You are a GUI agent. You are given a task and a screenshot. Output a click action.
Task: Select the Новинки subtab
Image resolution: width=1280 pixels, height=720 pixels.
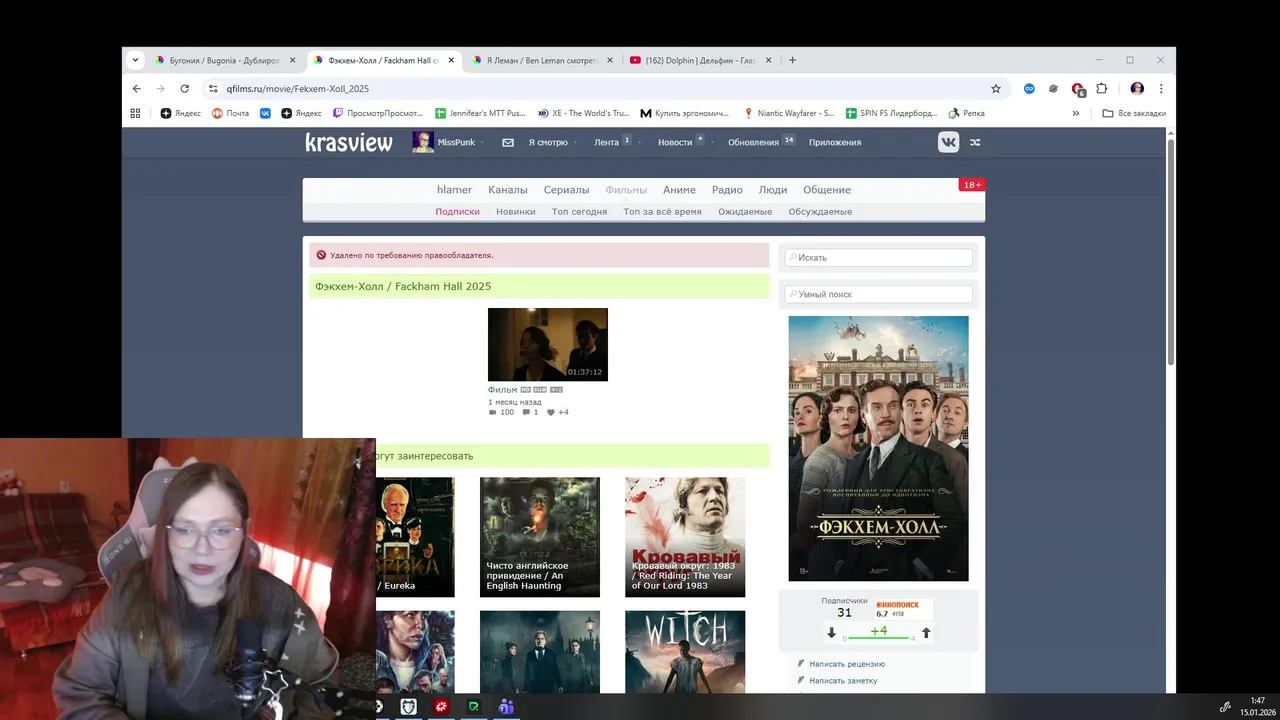pyautogui.click(x=516, y=212)
